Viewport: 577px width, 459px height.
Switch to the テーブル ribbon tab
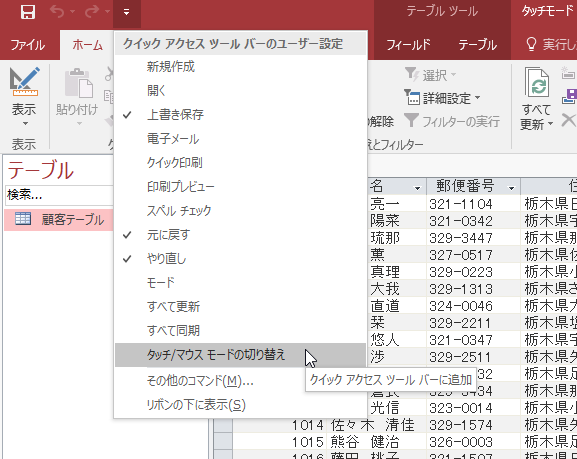[x=478, y=45]
